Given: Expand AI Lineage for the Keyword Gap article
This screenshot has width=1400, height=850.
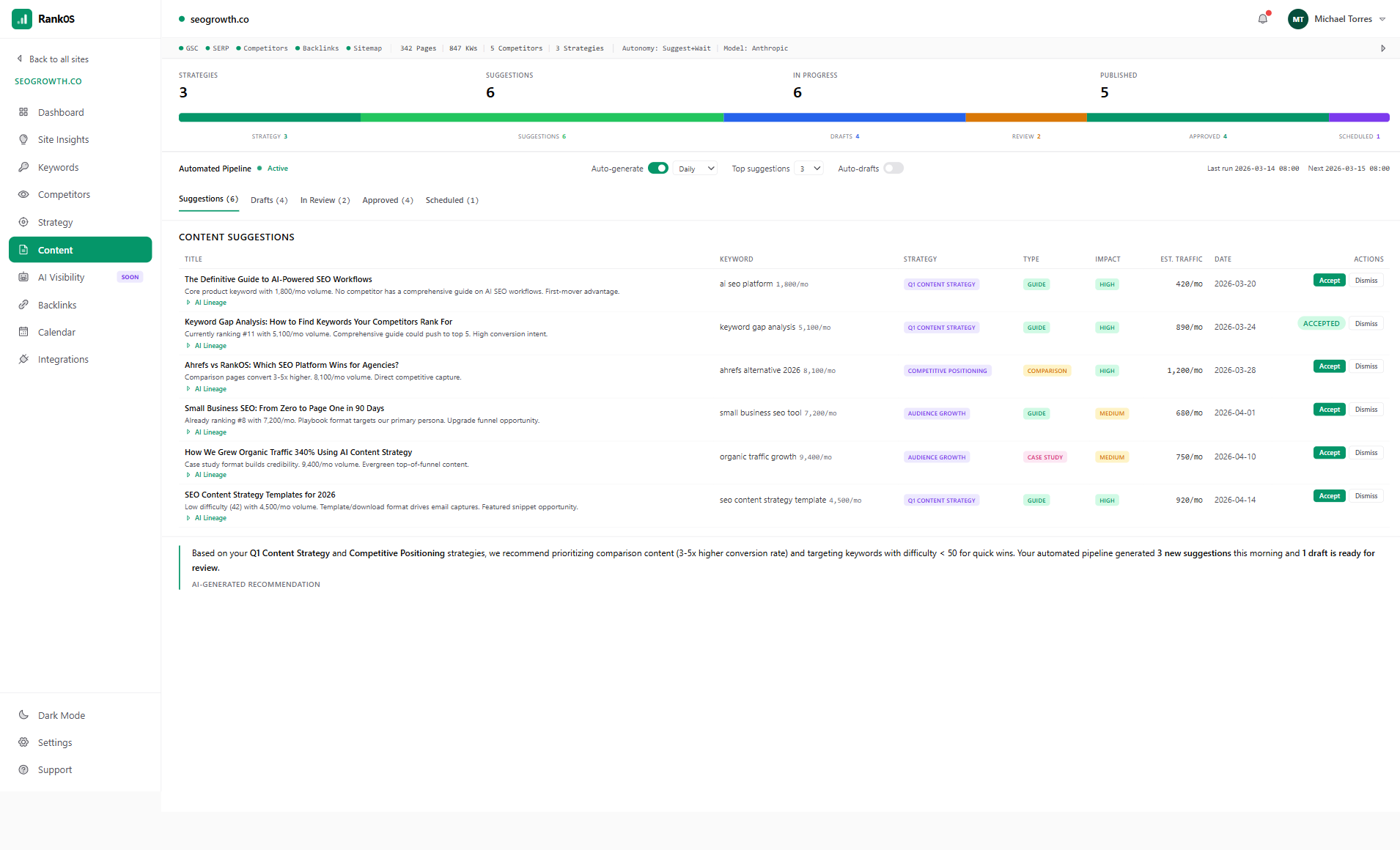Looking at the screenshot, I should (206, 345).
